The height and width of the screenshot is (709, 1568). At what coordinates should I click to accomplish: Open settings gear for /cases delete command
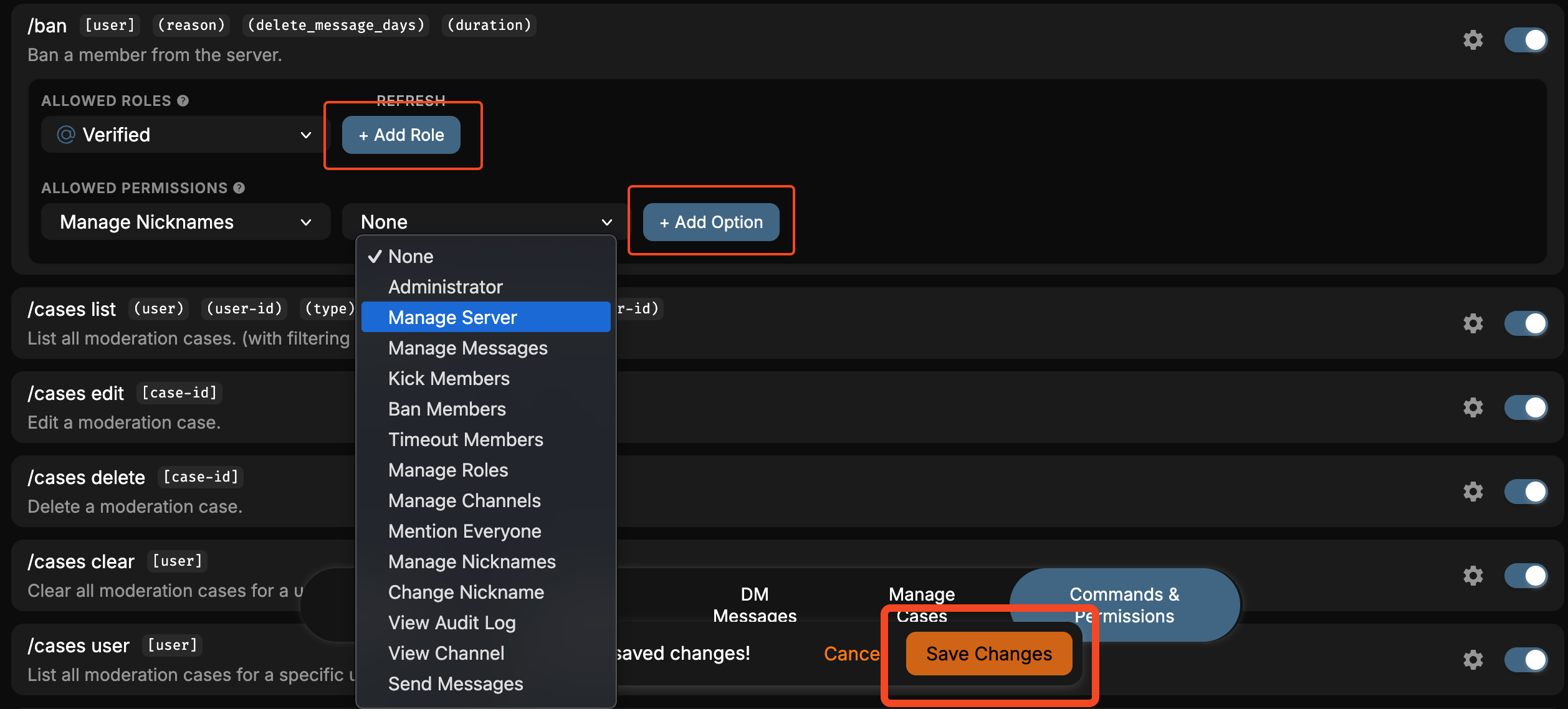point(1473,492)
